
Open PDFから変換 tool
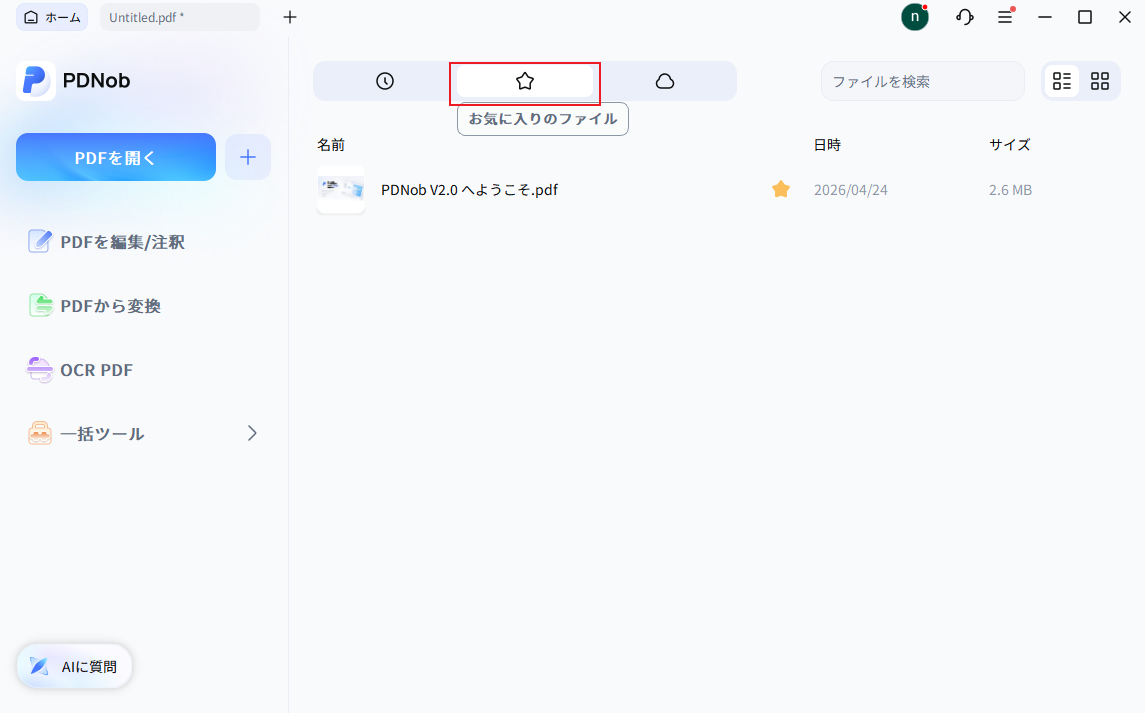(x=94, y=305)
